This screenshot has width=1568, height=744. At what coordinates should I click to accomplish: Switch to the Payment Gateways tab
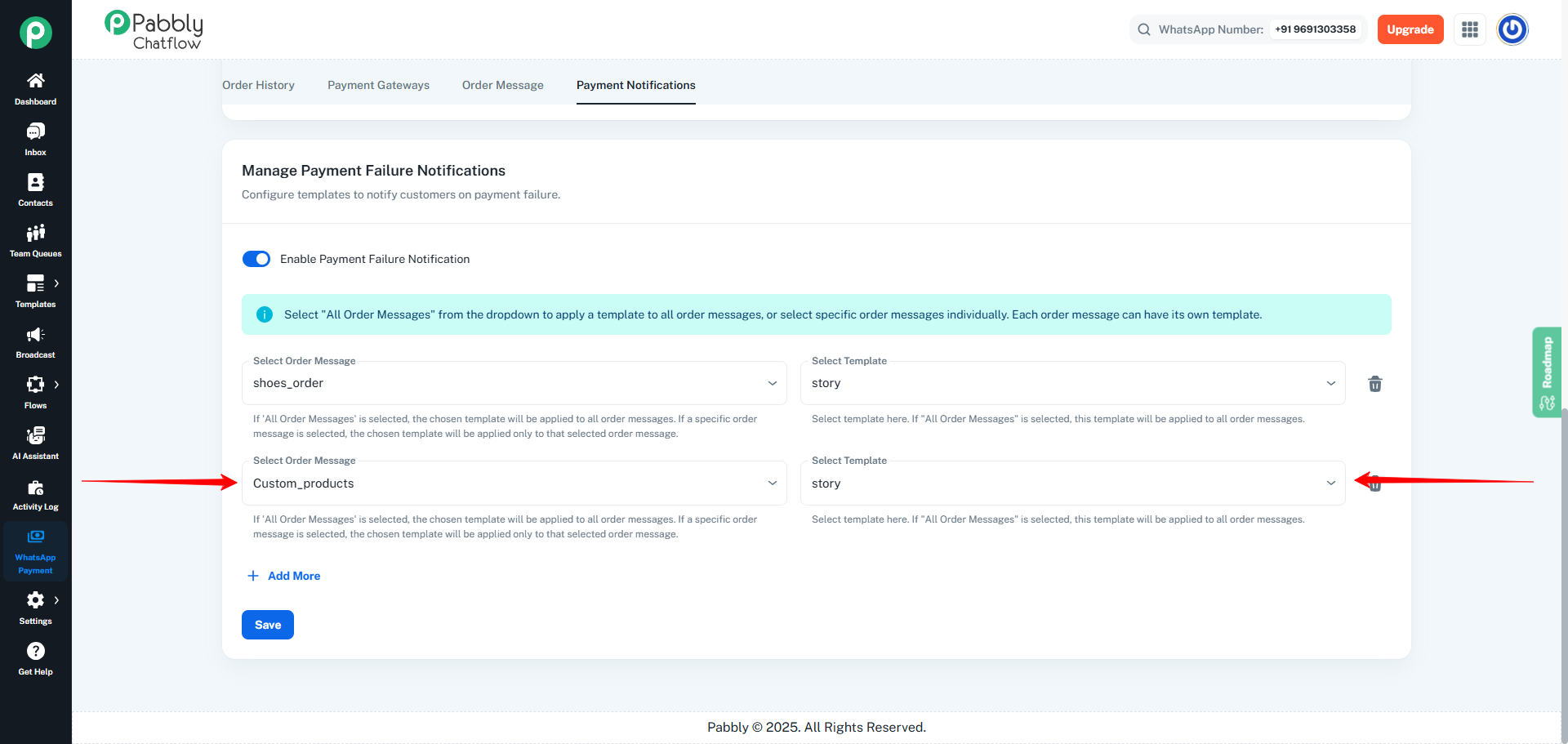pyautogui.click(x=378, y=85)
